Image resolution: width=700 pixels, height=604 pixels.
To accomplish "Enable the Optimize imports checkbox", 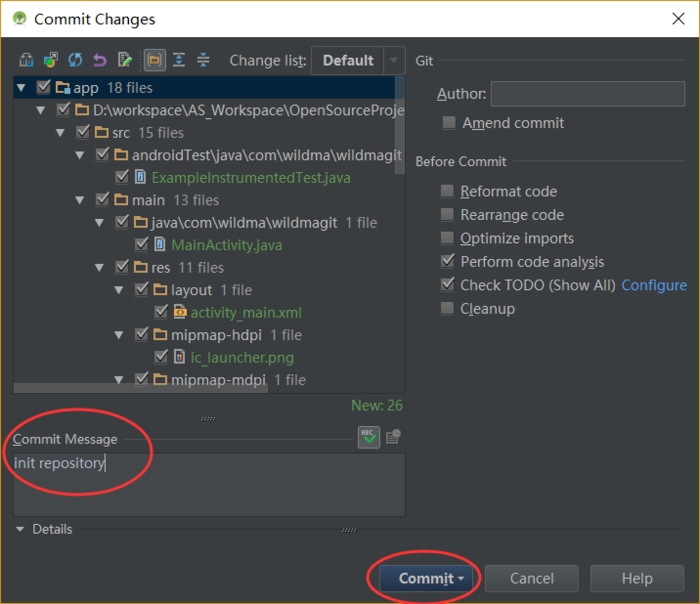I will [447, 237].
